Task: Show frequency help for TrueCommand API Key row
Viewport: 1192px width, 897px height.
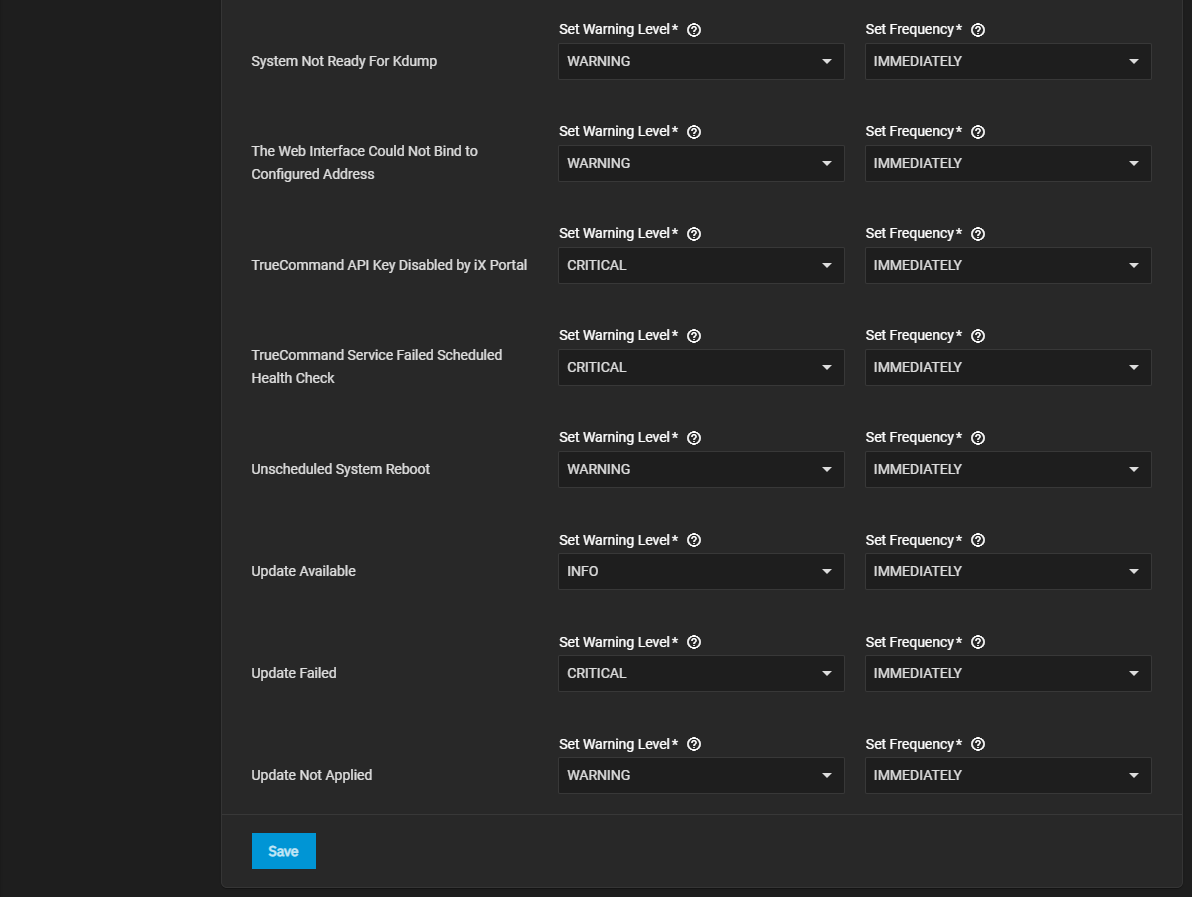Action: click(x=978, y=234)
